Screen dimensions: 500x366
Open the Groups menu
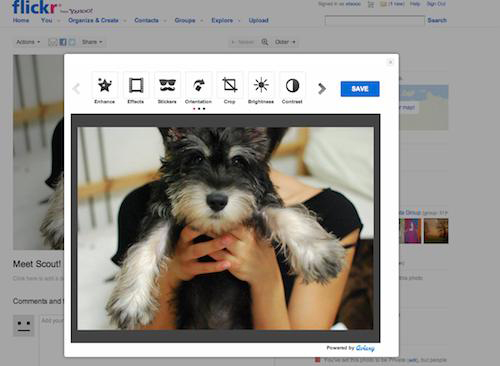coord(185,20)
